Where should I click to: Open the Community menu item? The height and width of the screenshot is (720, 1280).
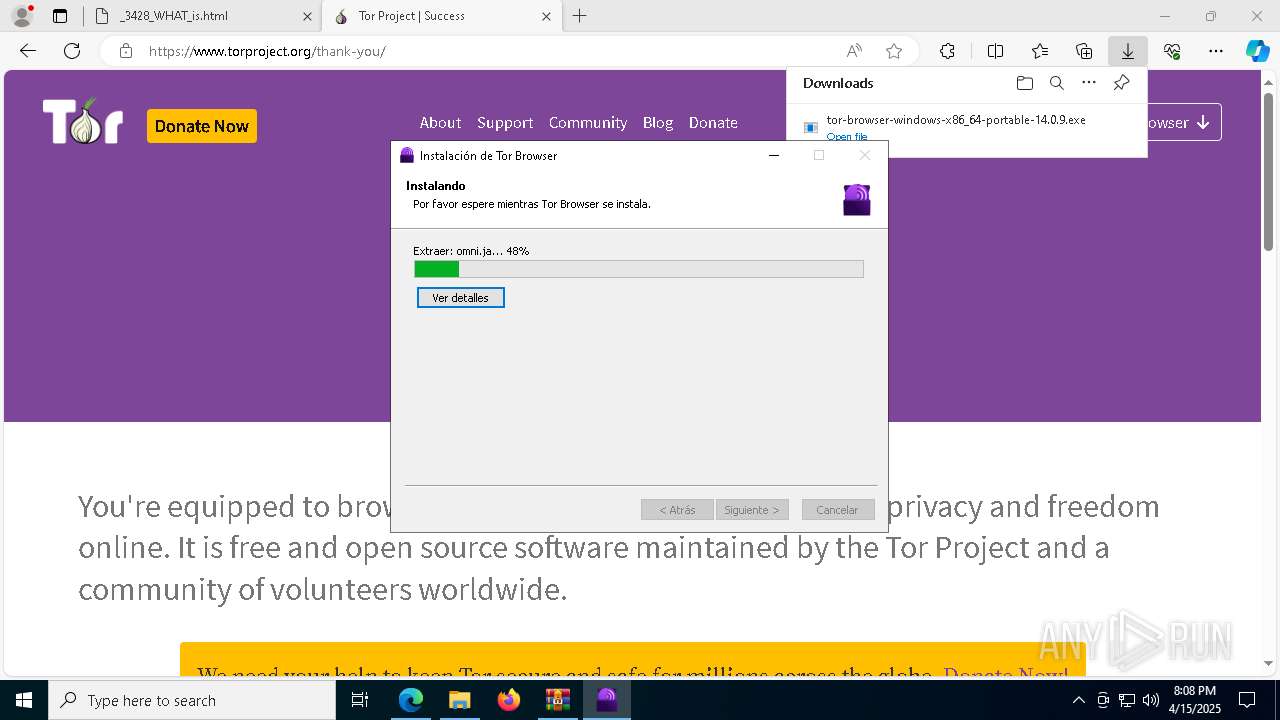tap(588, 123)
